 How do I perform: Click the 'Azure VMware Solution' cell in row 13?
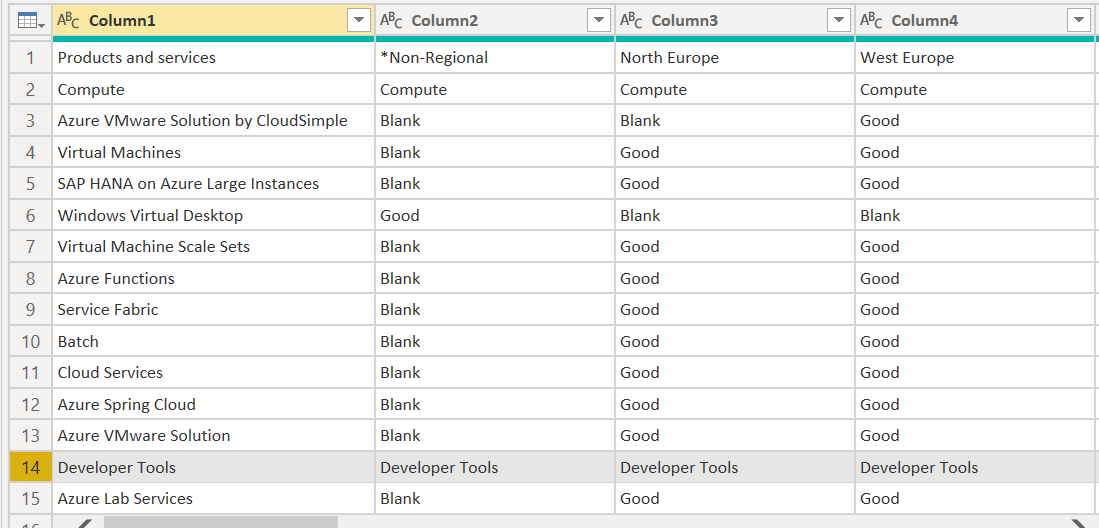click(x=214, y=435)
